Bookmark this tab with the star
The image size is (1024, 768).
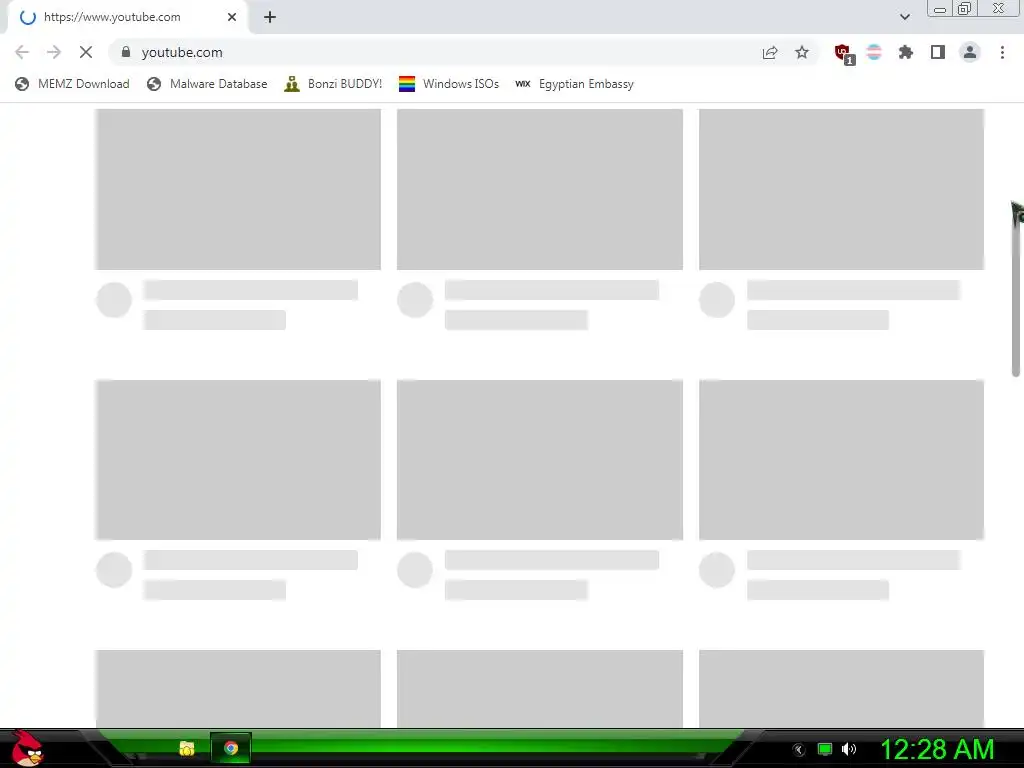802,52
